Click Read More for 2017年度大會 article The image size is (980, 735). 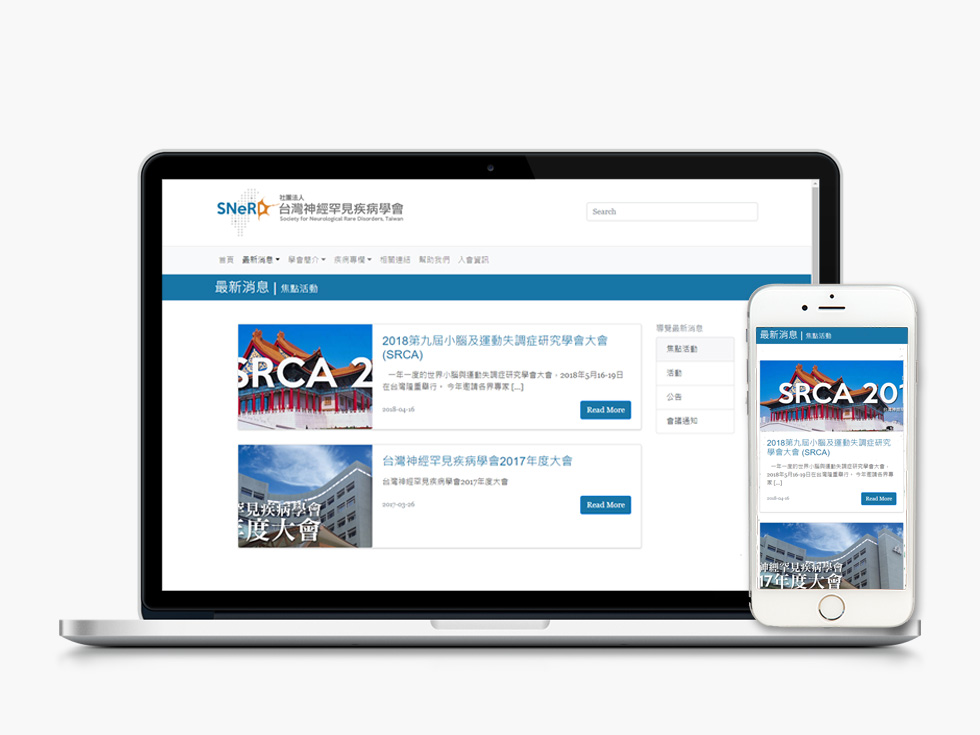(x=605, y=505)
